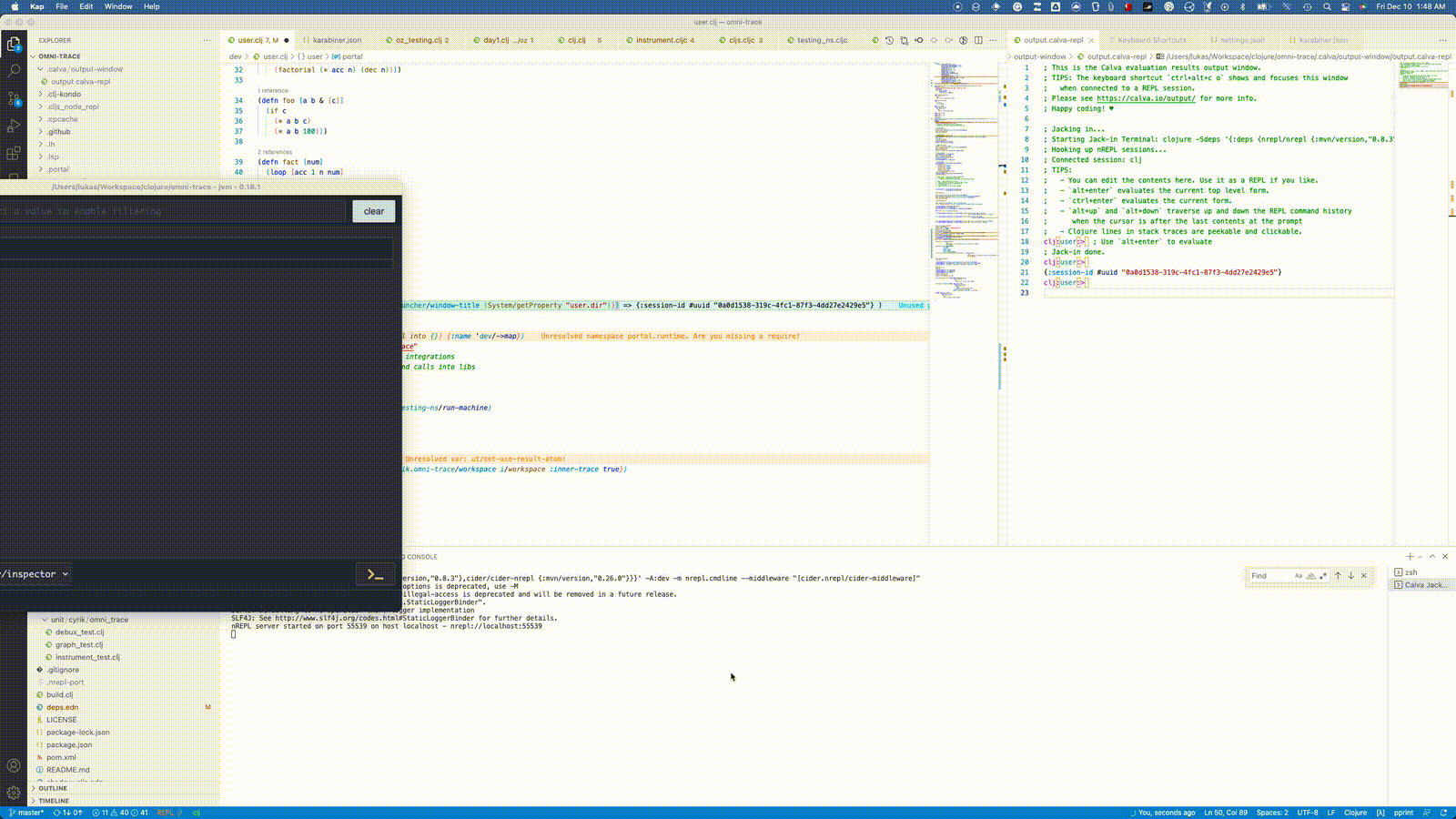
Task: Open the Accounts icon in activity bar
Action: click(x=14, y=765)
